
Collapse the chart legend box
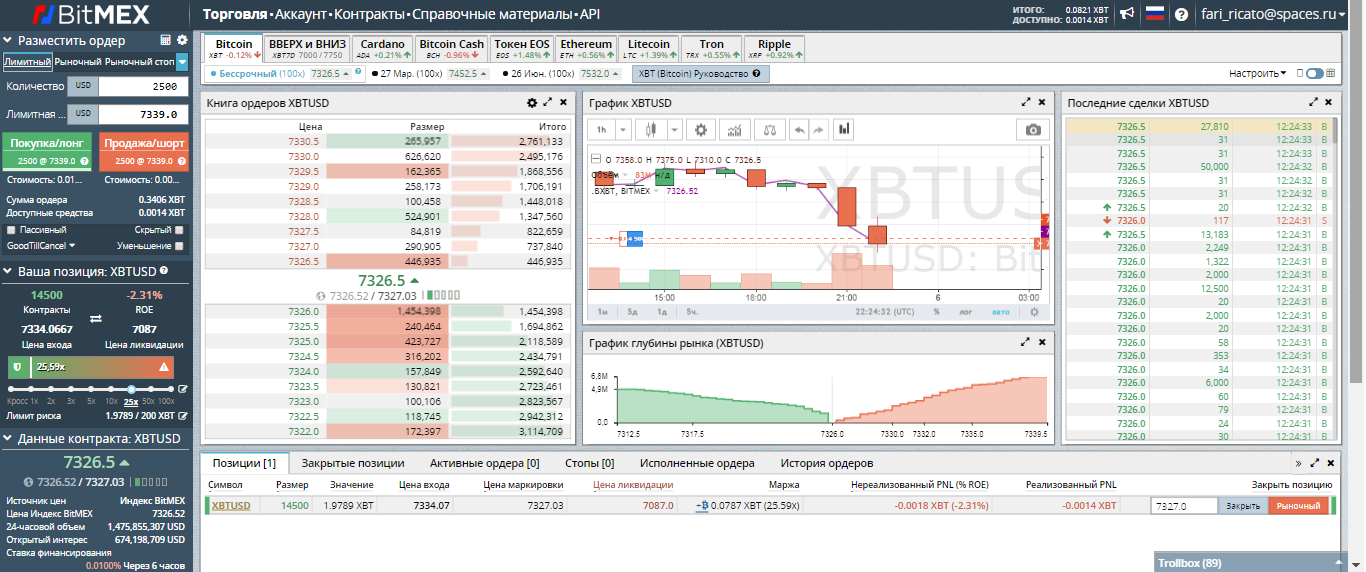[596, 159]
